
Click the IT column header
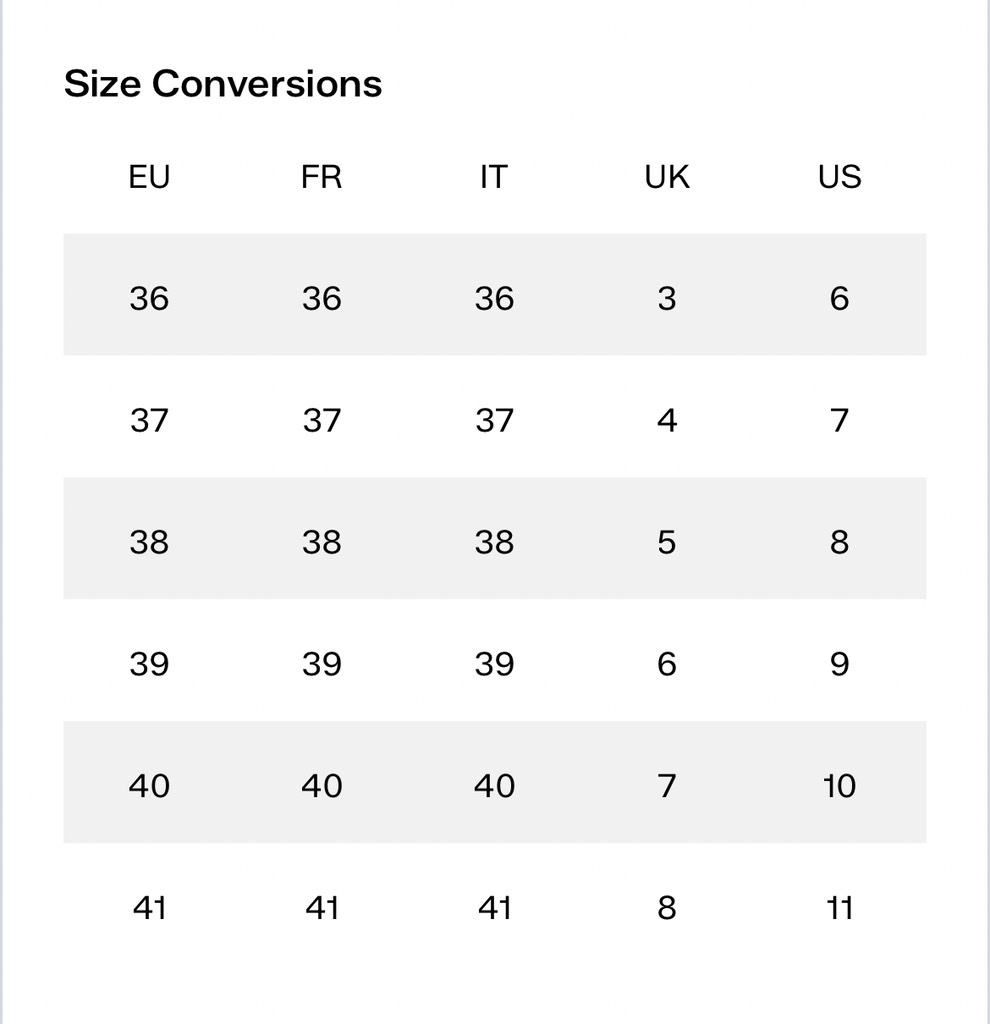coord(494,177)
